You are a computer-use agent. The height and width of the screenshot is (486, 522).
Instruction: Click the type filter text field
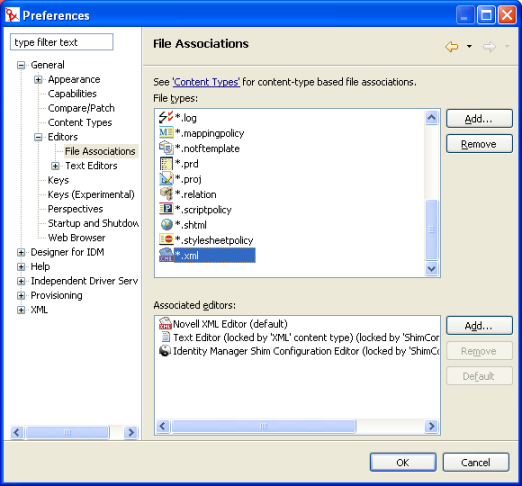coord(62,42)
